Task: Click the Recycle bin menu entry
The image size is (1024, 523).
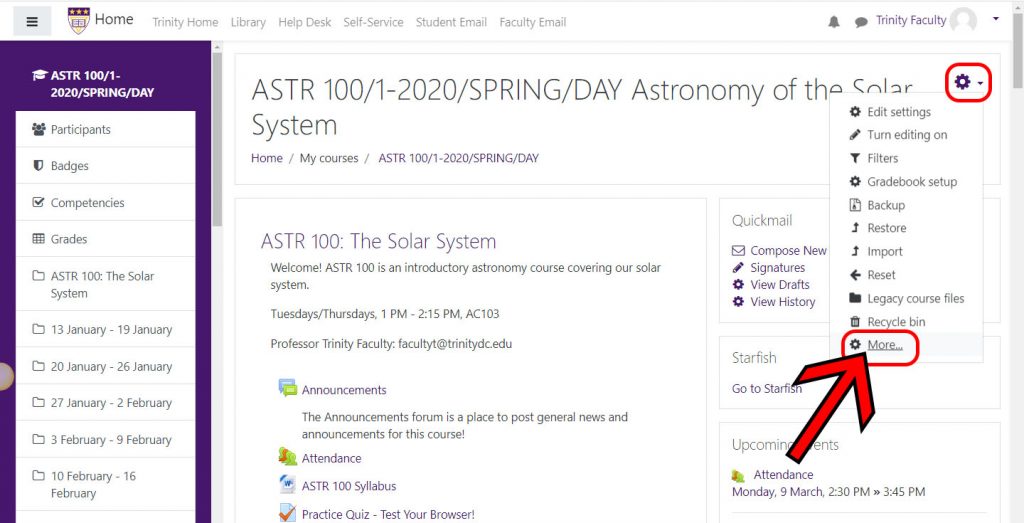Action: click(895, 322)
